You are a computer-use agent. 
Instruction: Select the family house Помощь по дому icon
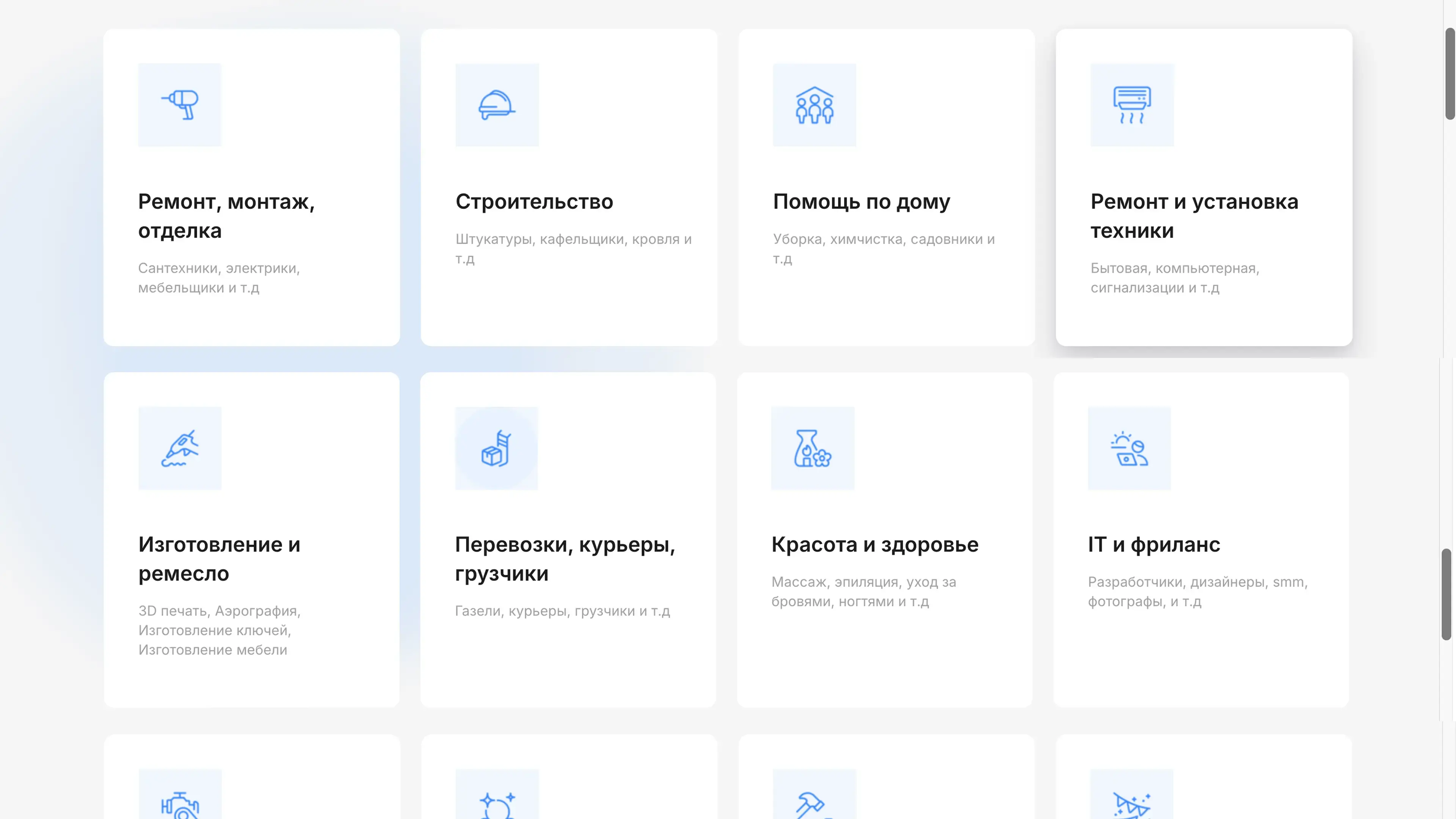[x=814, y=105]
